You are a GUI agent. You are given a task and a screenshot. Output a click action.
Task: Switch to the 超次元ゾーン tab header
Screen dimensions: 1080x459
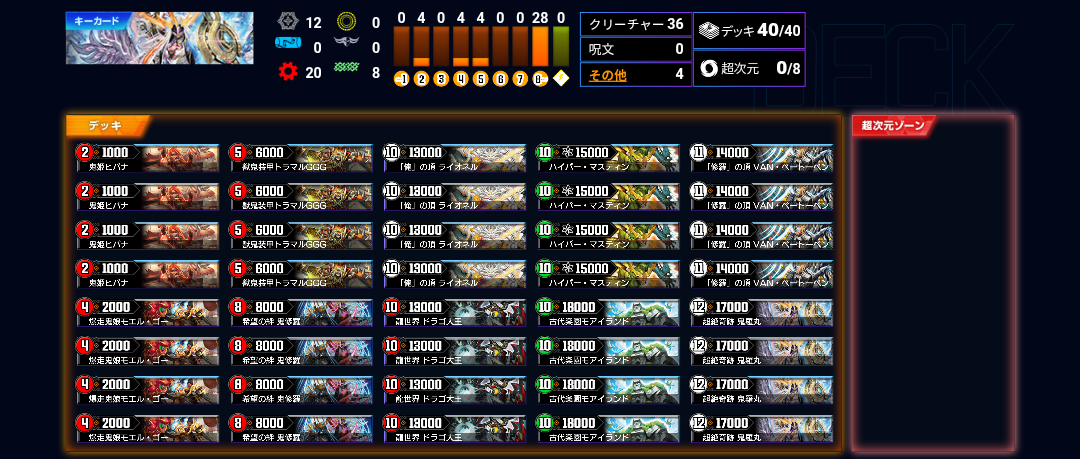click(x=893, y=126)
